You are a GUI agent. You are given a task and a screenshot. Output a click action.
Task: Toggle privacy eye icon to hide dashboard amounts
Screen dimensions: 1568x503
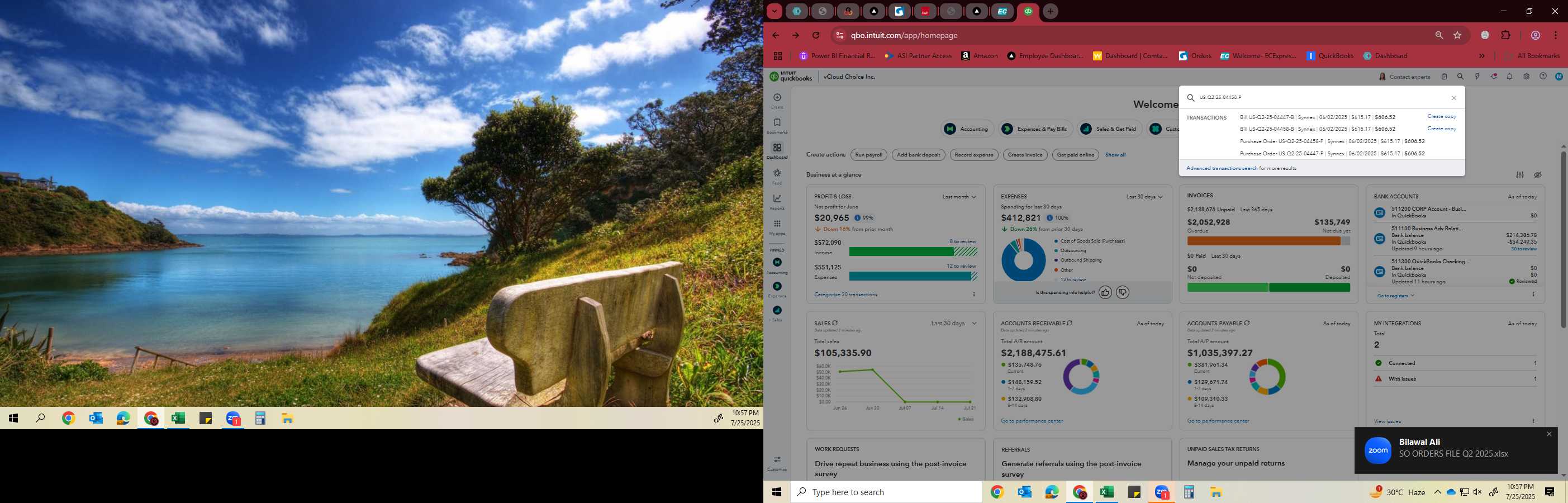pyautogui.click(x=1537, y=175)
